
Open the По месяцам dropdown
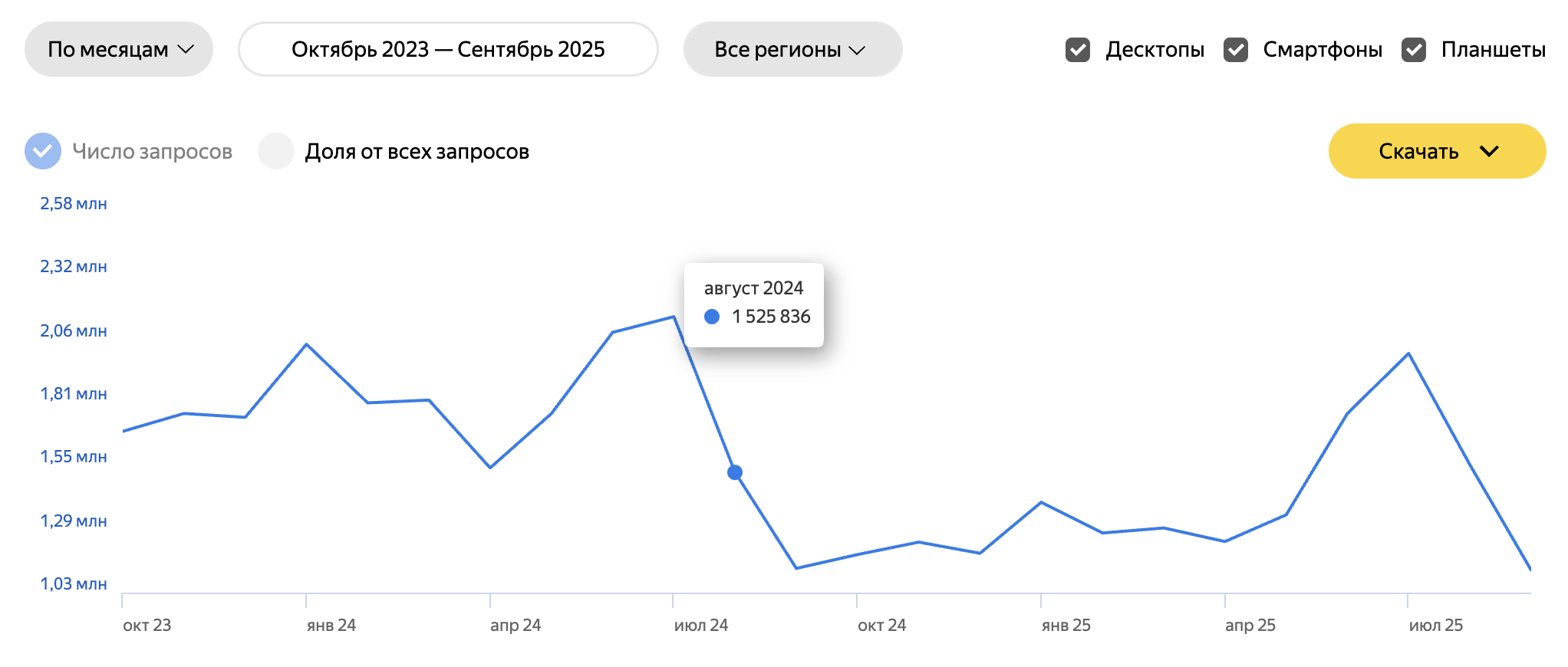(x=119, y=49)
